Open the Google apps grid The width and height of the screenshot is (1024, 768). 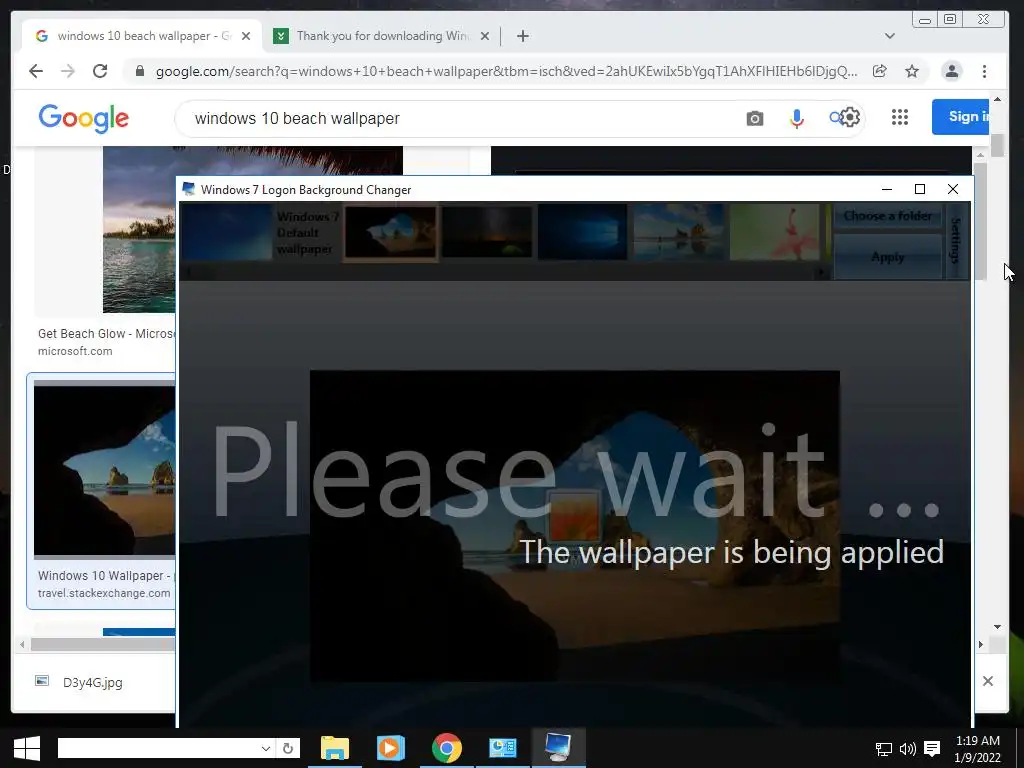900,117
